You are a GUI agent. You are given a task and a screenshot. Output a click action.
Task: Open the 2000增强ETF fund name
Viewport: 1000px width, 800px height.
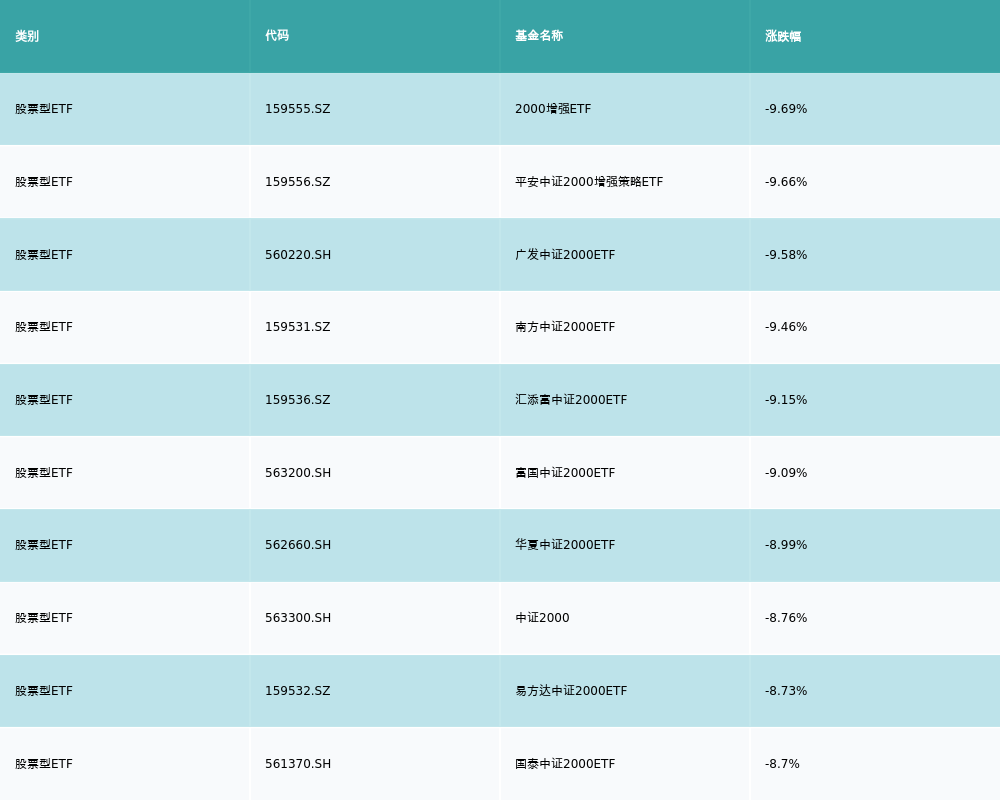553,109
